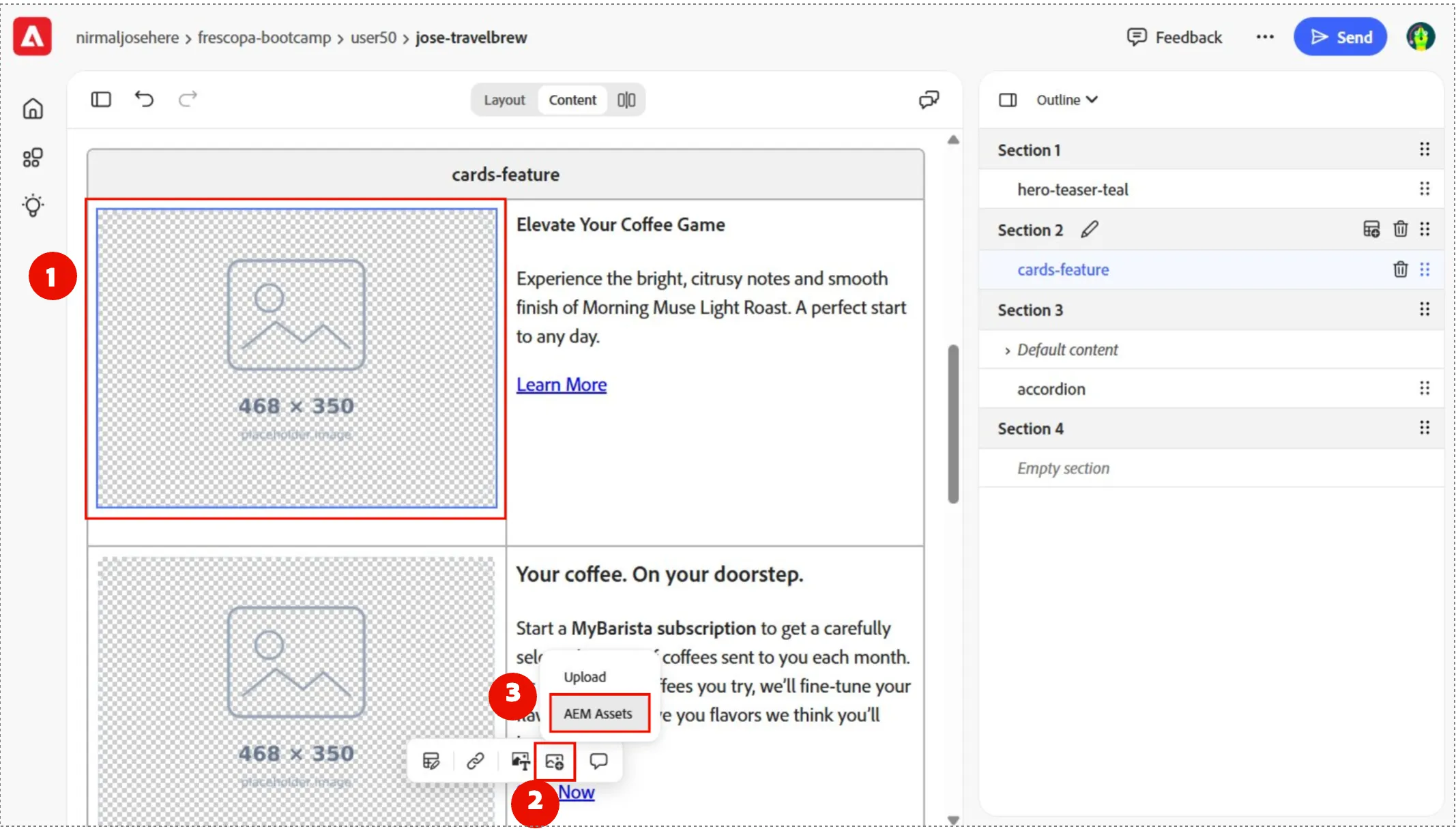
Task: Select hero-teaser-teal in the outline
Action: pyautogui.click(x=1211, y=190)
